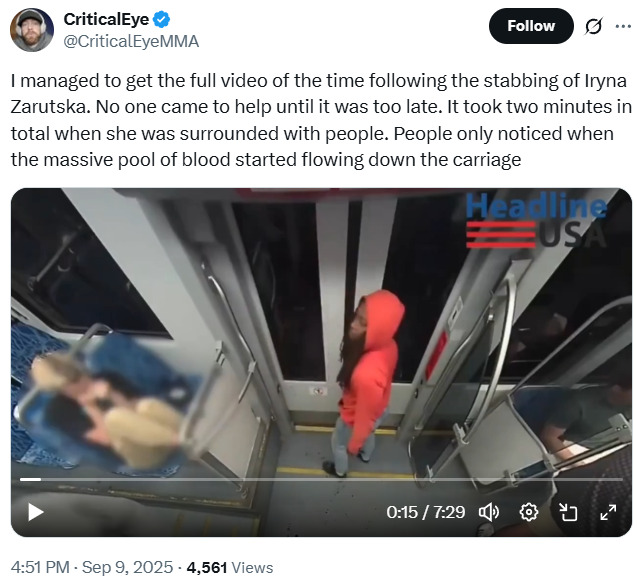Click tweet text mentioning Iryna Zarutska
The width and height of the screenshot is (637, 582).
(x=321, y=120)
